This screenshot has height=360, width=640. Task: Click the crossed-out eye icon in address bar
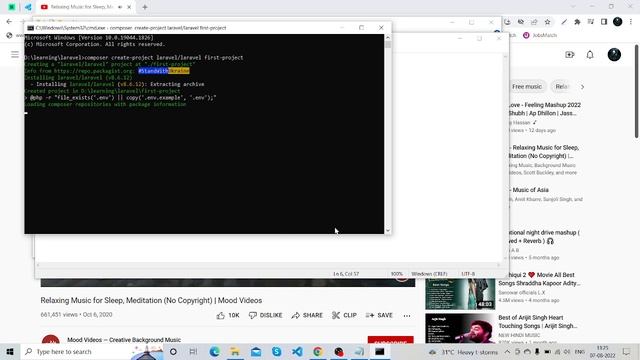[521, 22]
